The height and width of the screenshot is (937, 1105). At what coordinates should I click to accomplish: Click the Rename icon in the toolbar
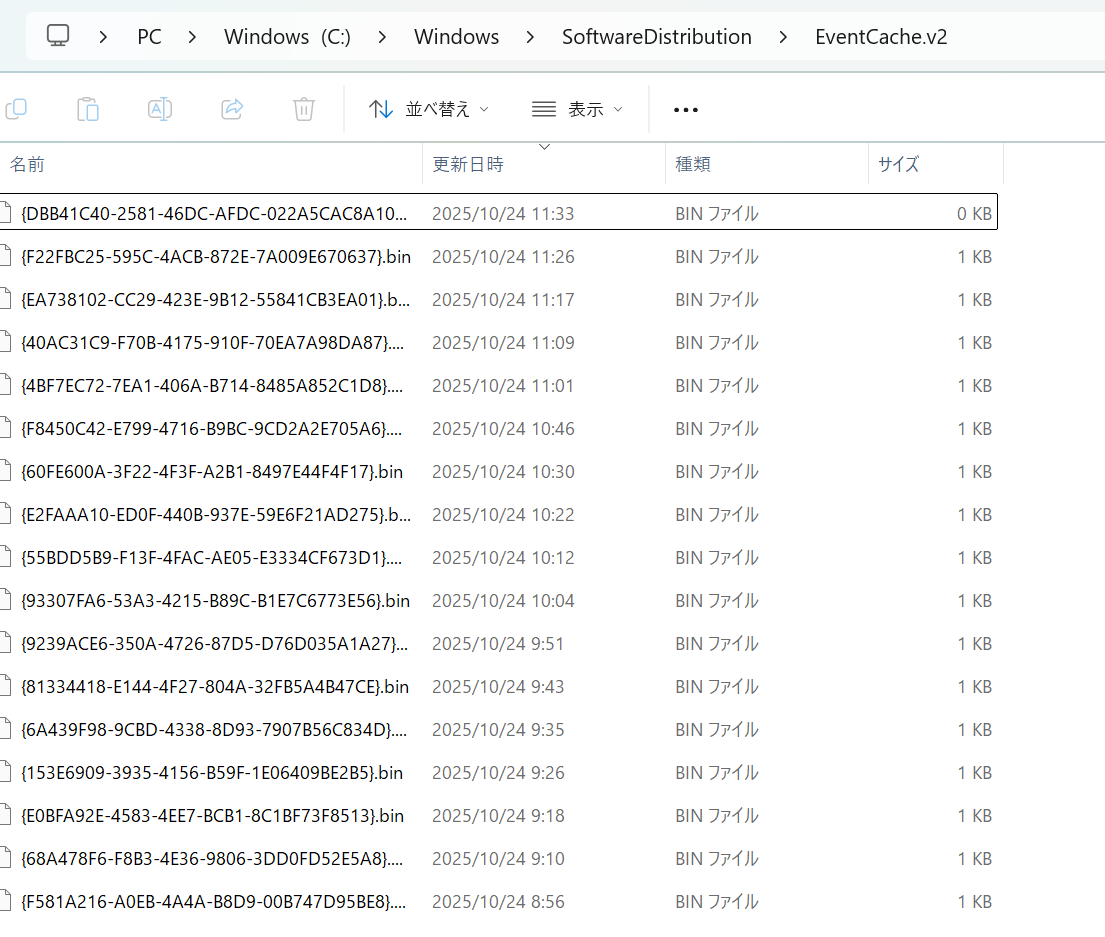click(160, 109)
